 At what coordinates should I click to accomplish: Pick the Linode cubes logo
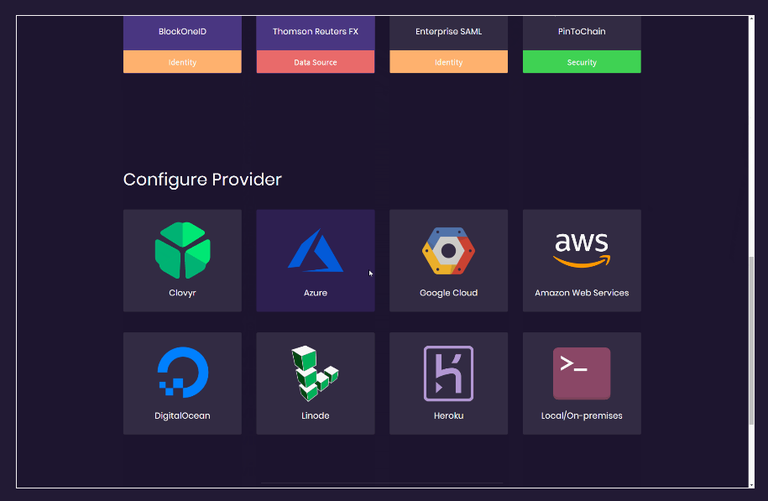point(315,373)
